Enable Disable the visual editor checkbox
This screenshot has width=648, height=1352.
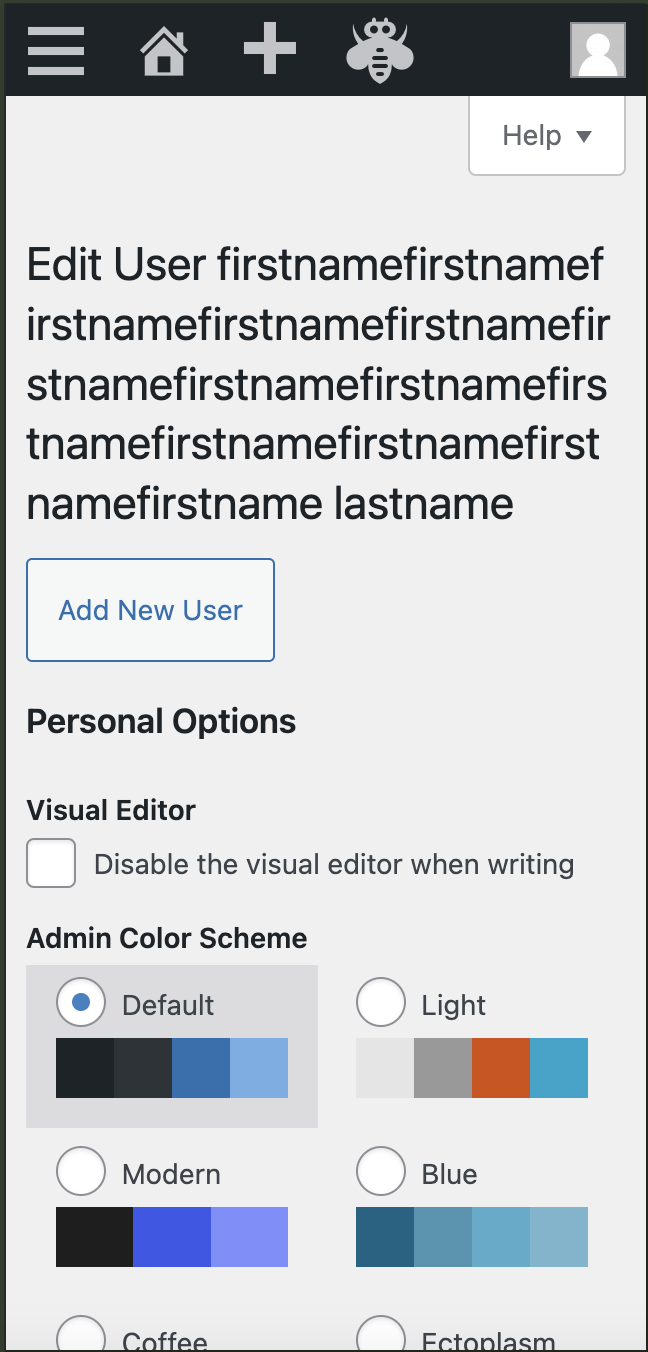tap(51, 863)
